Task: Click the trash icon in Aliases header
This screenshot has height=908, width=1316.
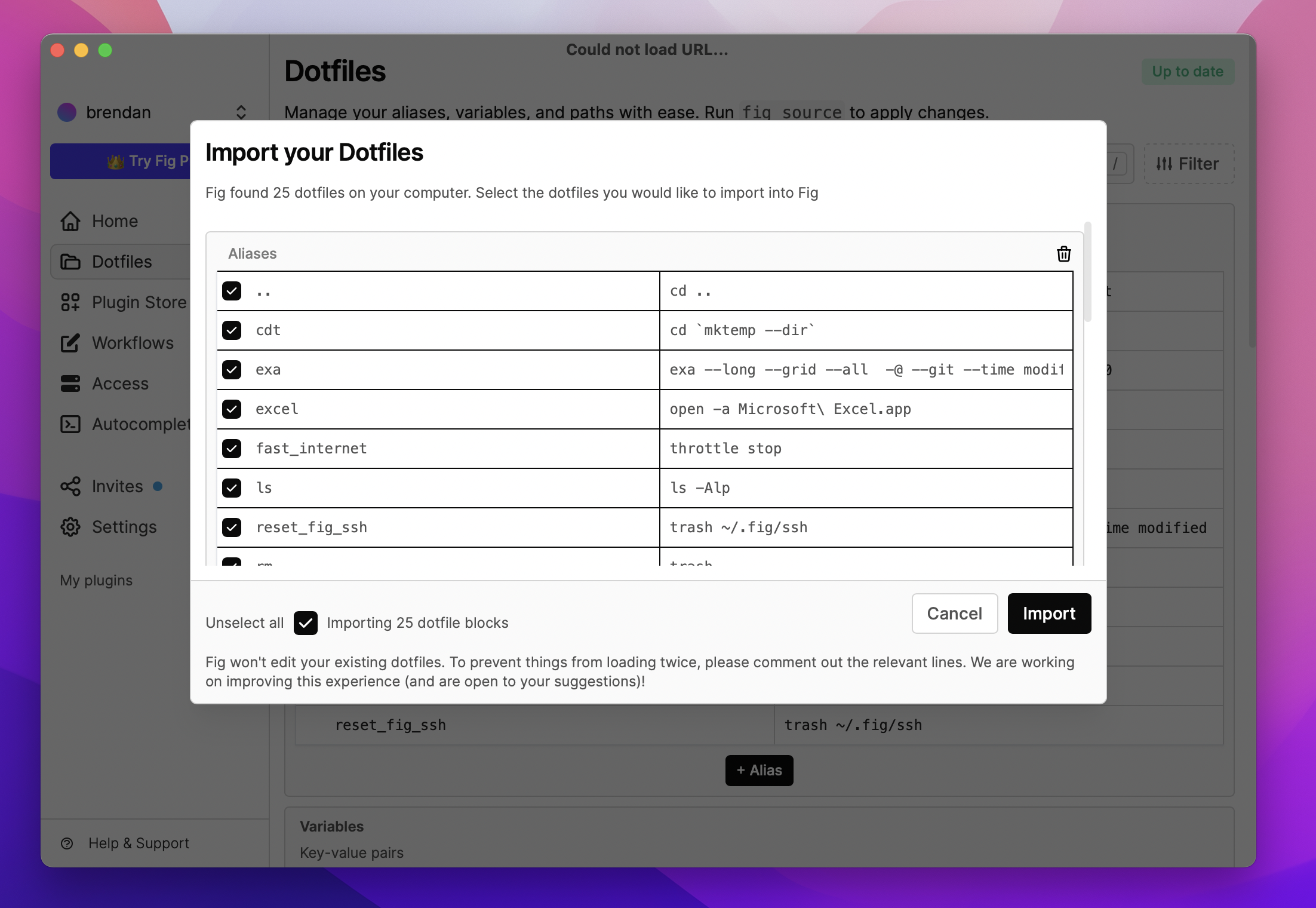Action: [x=1063, y=254]
